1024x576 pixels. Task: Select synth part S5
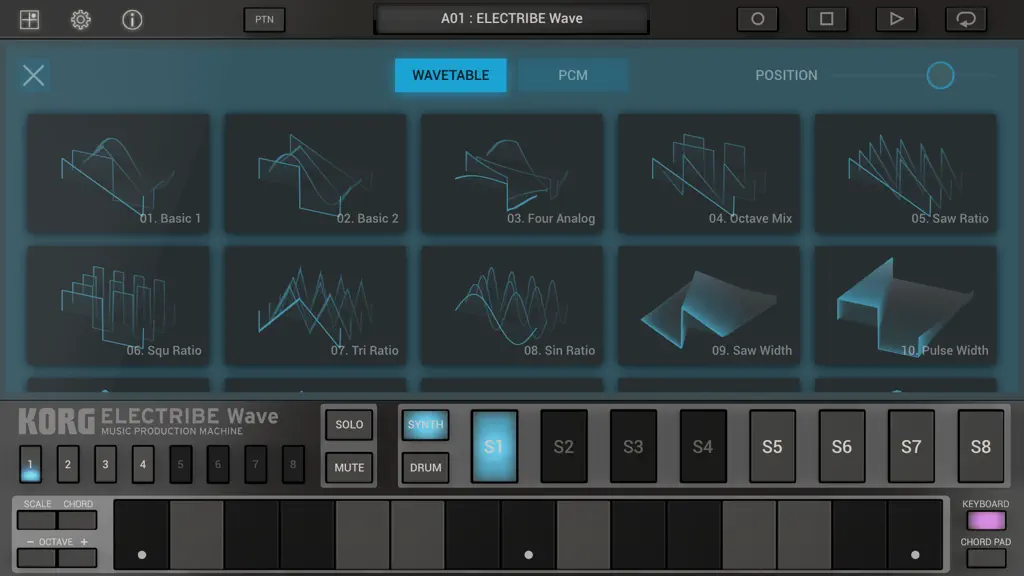(772, 447)
